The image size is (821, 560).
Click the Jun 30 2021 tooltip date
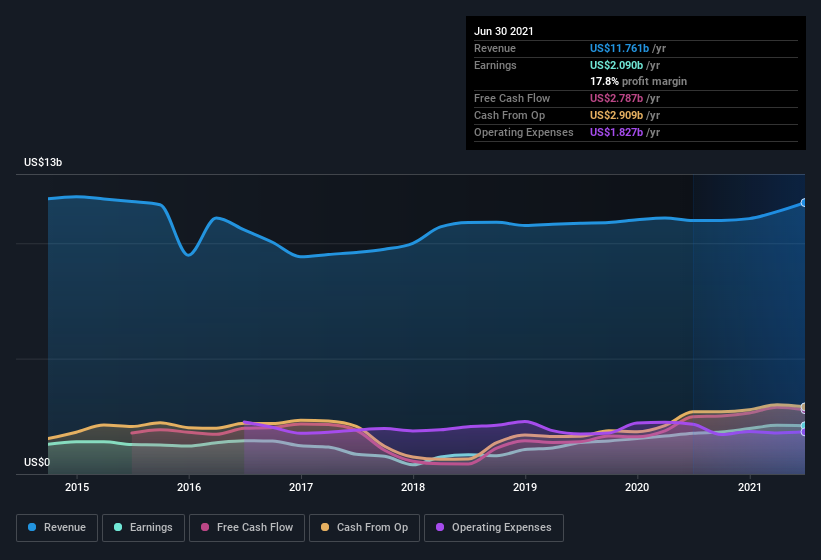click(504, 31)
